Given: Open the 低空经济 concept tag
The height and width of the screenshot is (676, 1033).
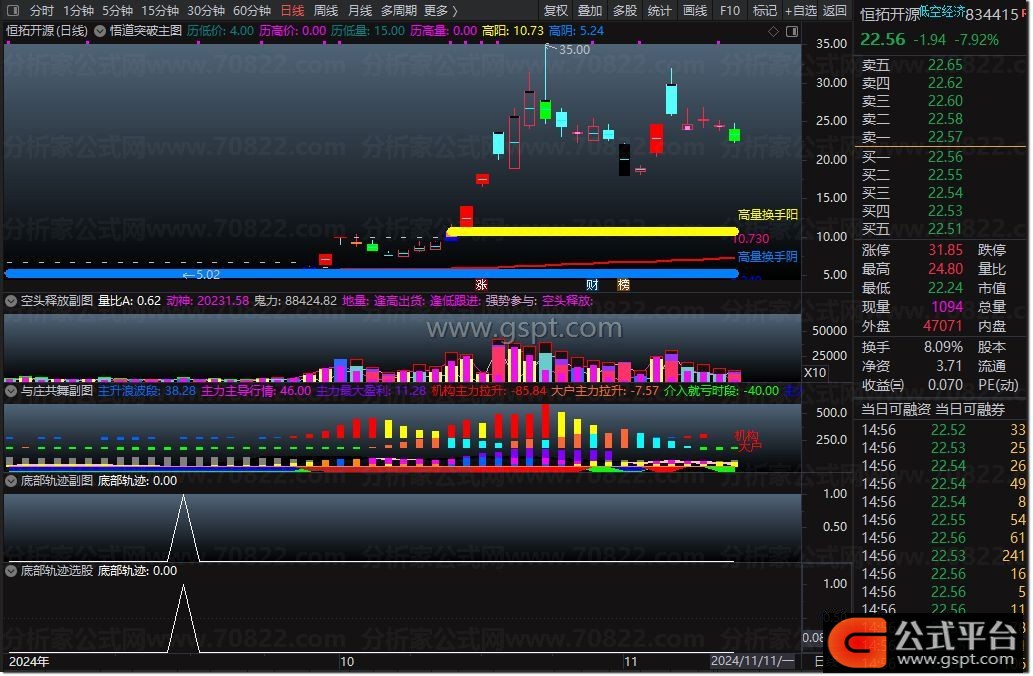Looking at the screenshot, I should tap(942, 11).
